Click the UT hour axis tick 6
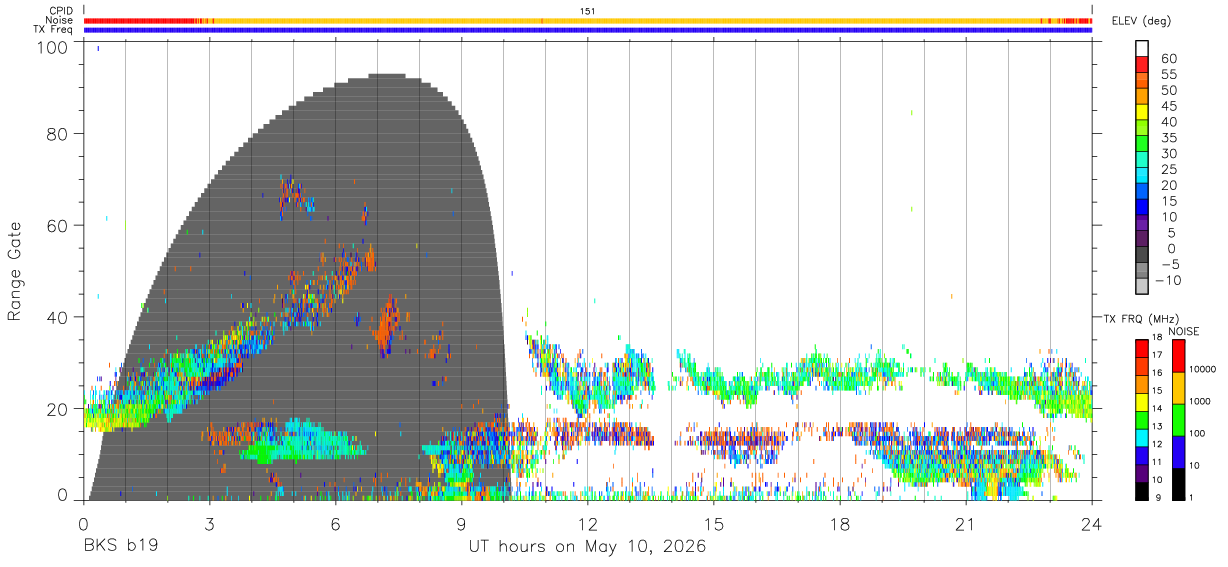Viewport: 1228px width, 567px height. [336, 524]
